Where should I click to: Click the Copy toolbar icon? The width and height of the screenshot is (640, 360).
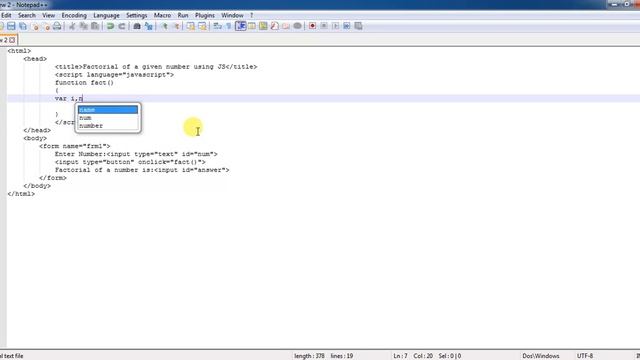coord(83,26)
